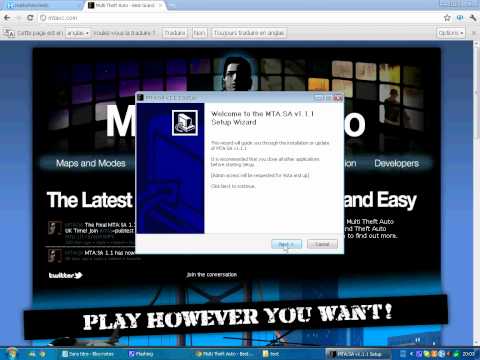Click the Non button in the translate bar
Screen dimensions: 480x360
tap(199, 33)
